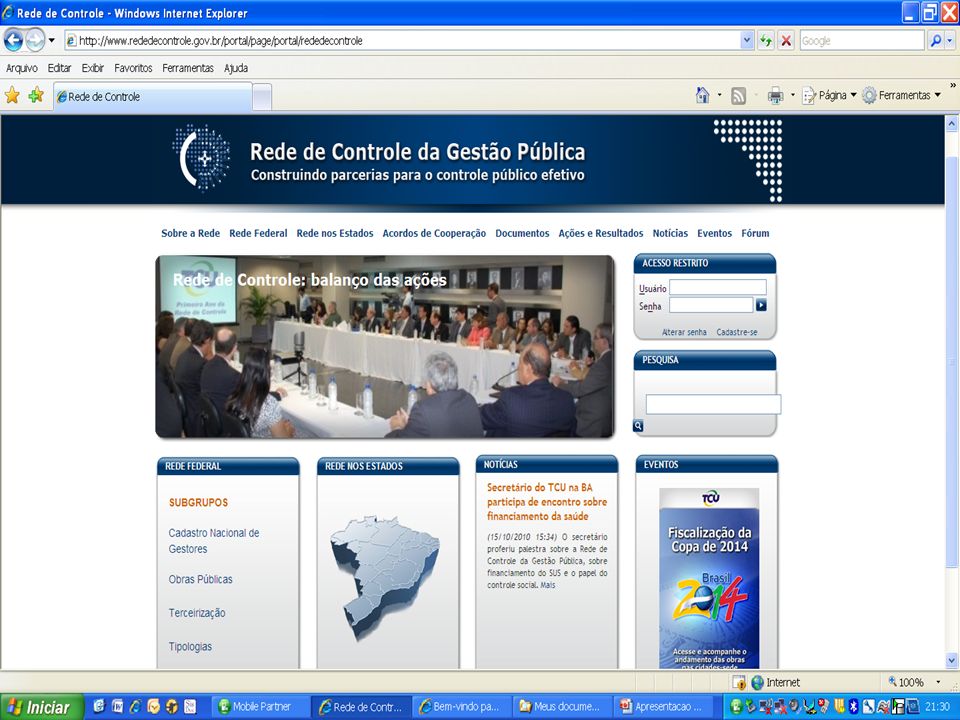Expand the command bar overflow chevron
Screen dimensions: 960x720
(x=953, y=85)
